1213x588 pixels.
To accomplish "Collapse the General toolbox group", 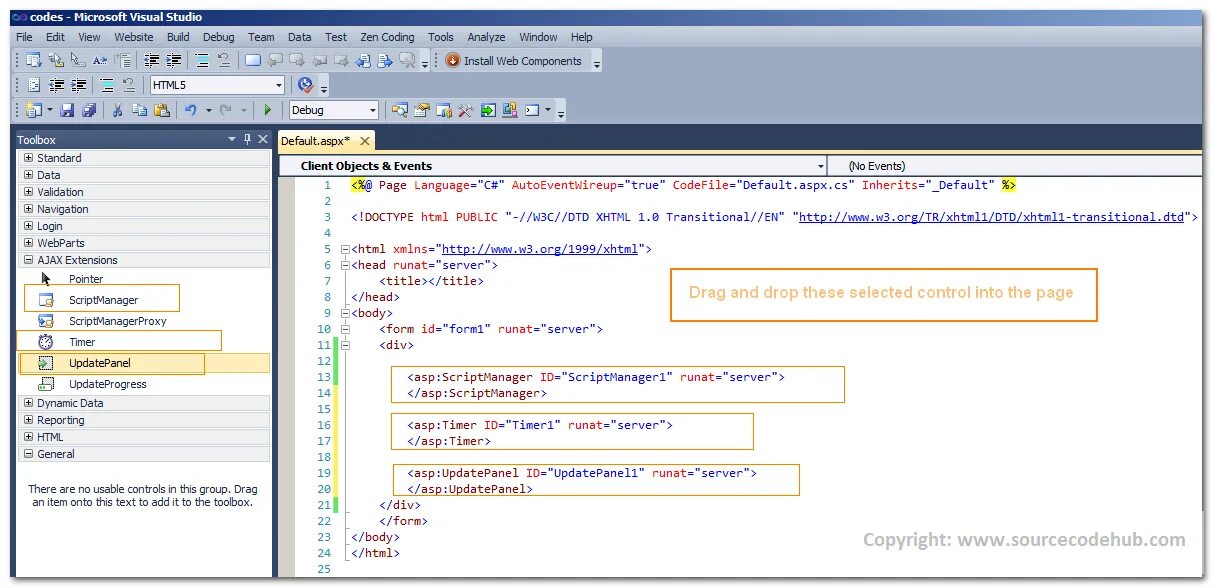I will point(28,454).
